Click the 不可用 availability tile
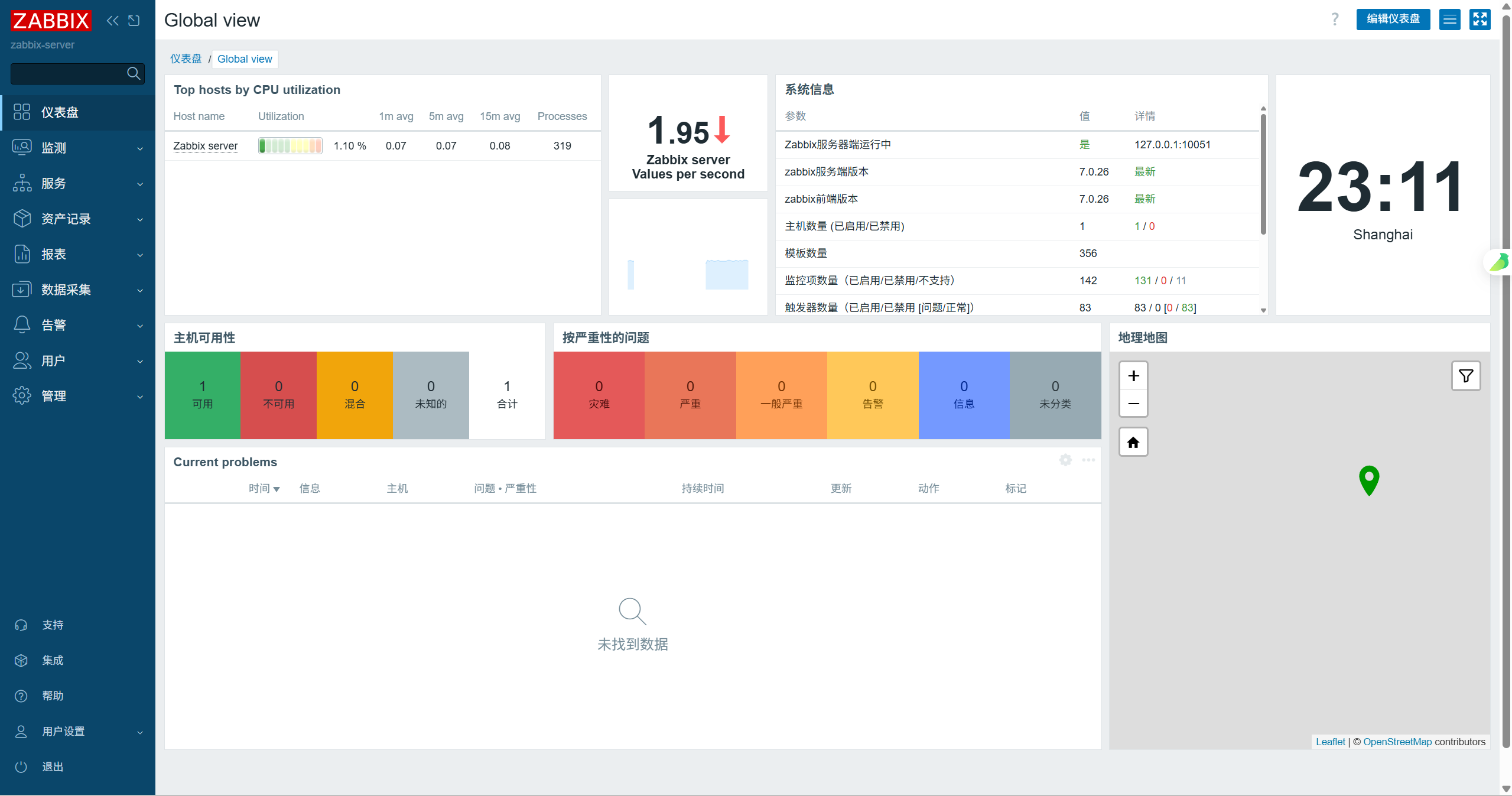This screenshot has width=1512, height=796. (279, 395)
